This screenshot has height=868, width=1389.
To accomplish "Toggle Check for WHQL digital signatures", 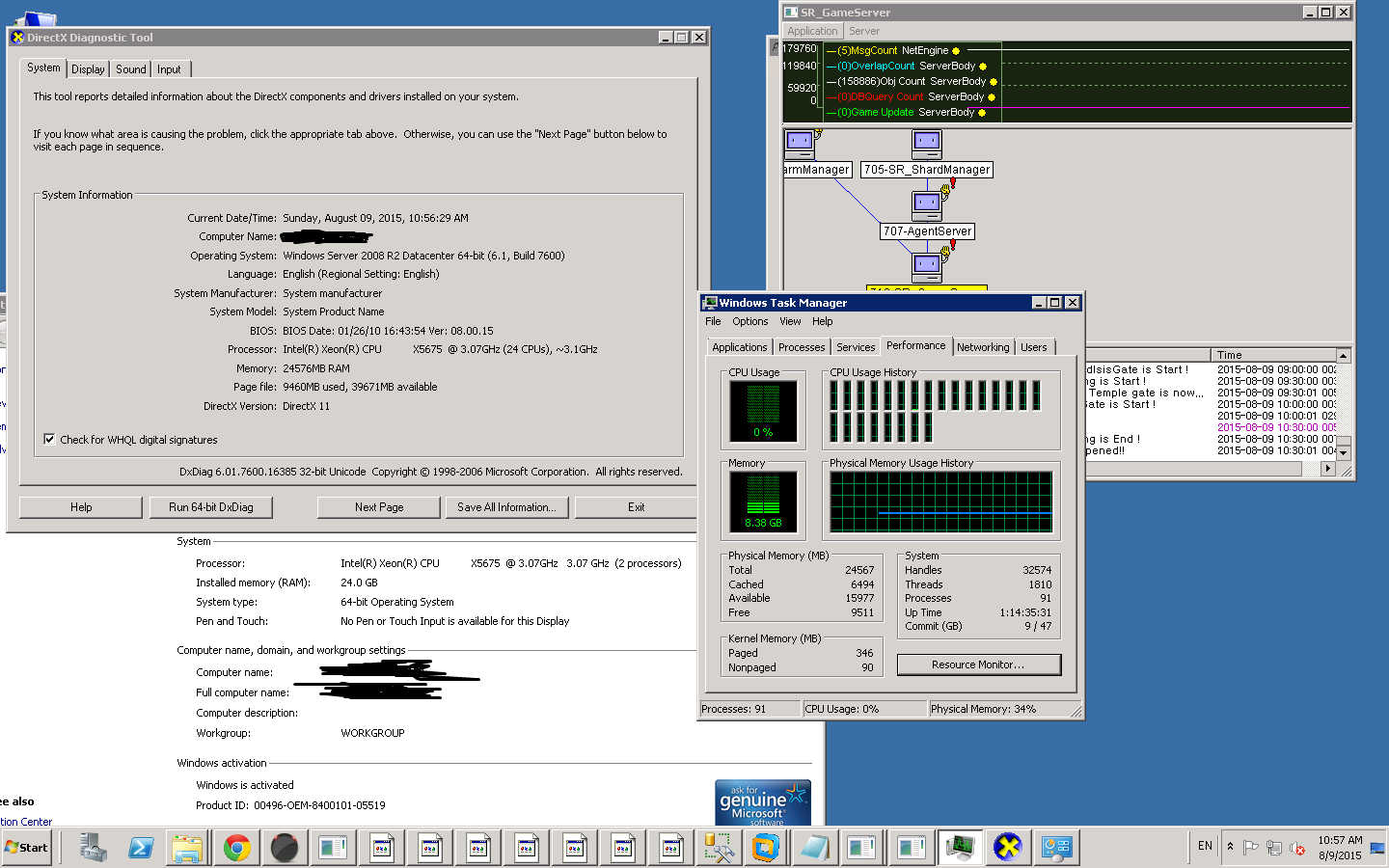I will click(49, 440).
